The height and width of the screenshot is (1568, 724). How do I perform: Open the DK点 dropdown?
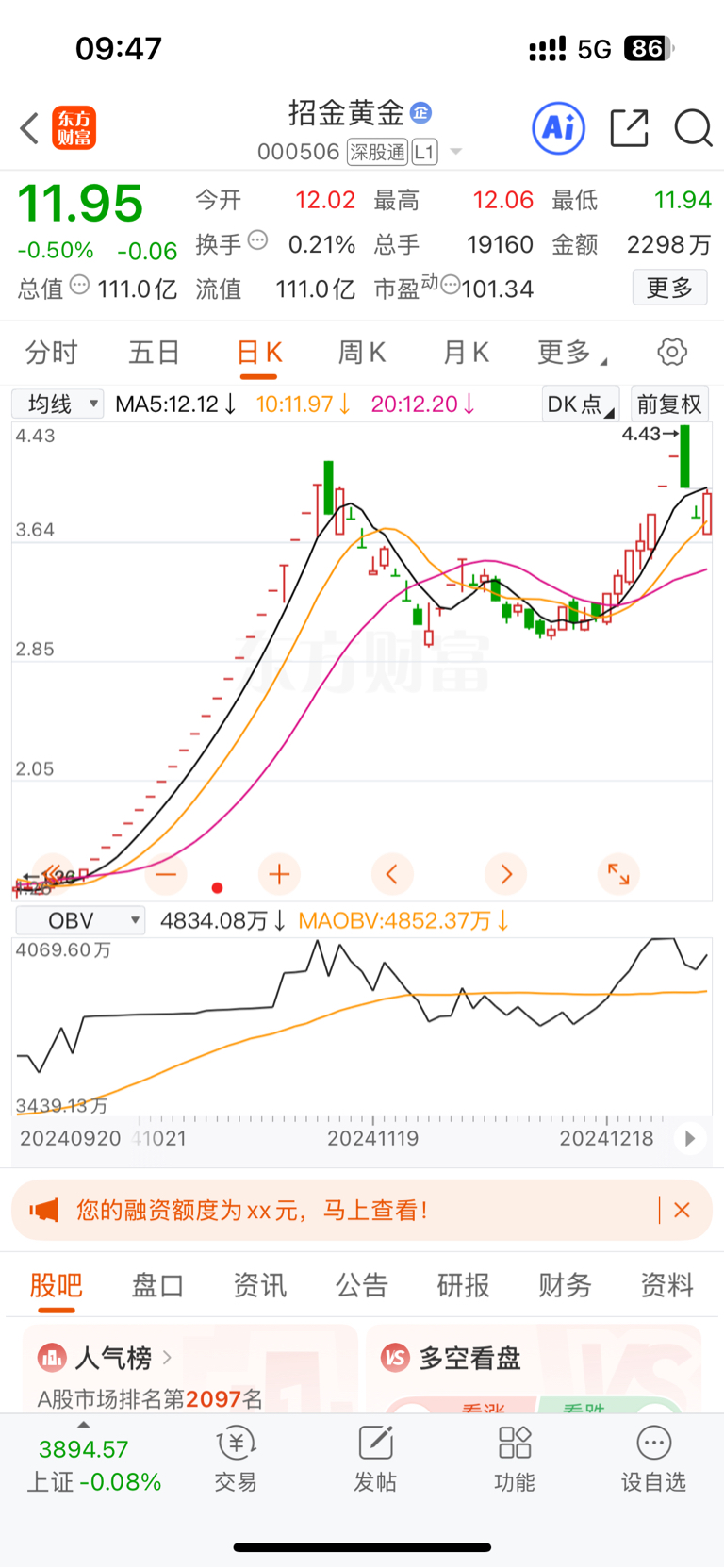pyautogui.click(x=580, y=404)
